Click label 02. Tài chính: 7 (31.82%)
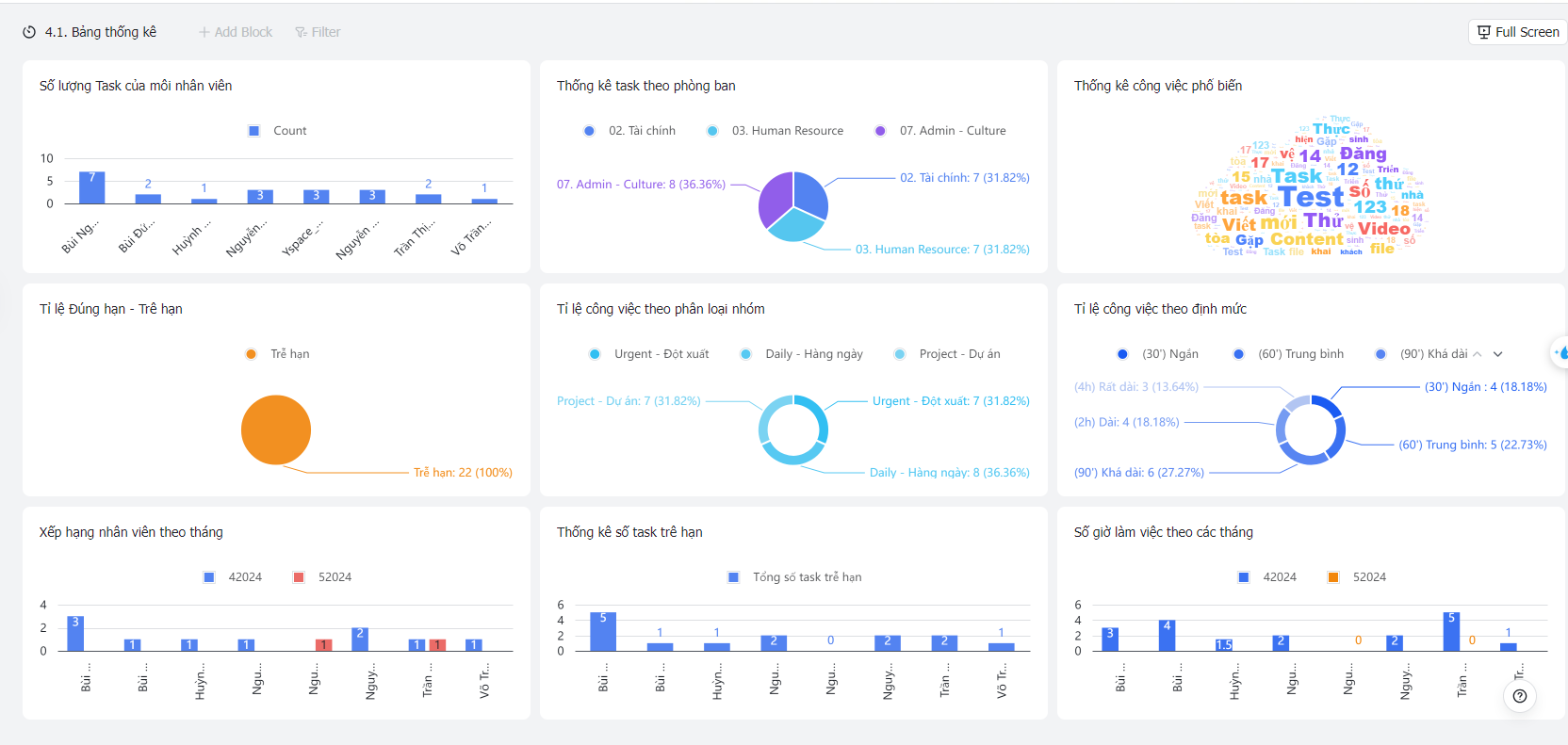Viewport: 1568px width, 745px height. [965, 178]
